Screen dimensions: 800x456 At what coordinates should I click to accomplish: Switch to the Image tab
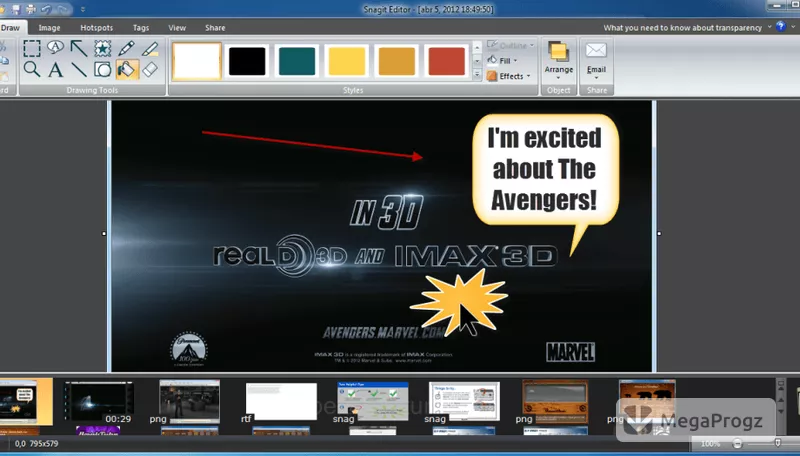49,28
